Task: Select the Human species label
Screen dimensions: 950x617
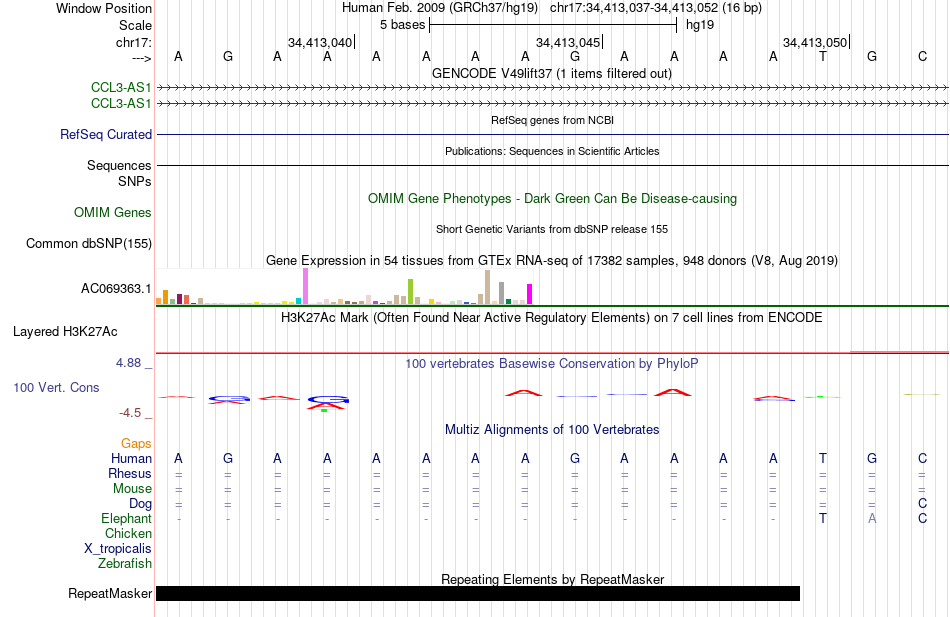Action: (131, 459)
